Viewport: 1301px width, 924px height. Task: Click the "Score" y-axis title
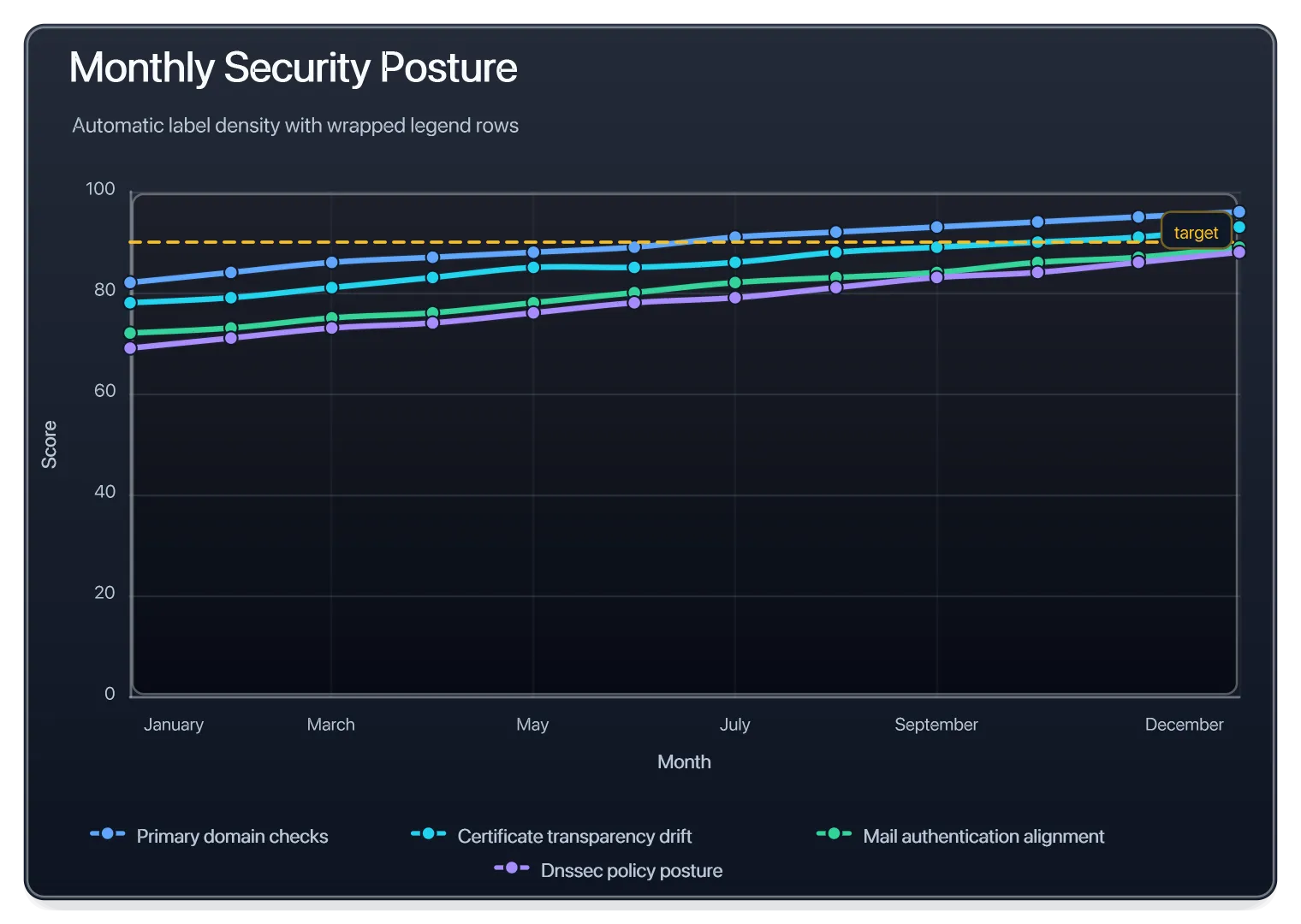50,444
